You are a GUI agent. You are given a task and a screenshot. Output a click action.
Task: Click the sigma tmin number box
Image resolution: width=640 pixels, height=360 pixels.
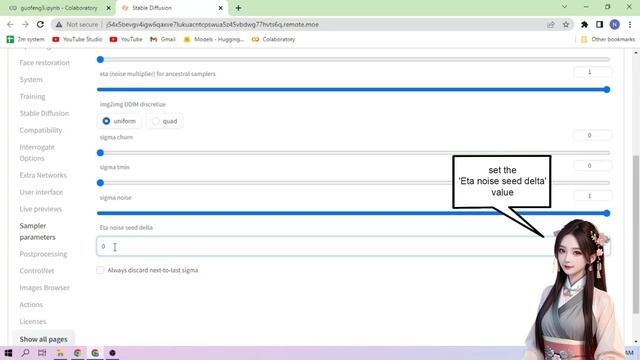coord(592,166)
